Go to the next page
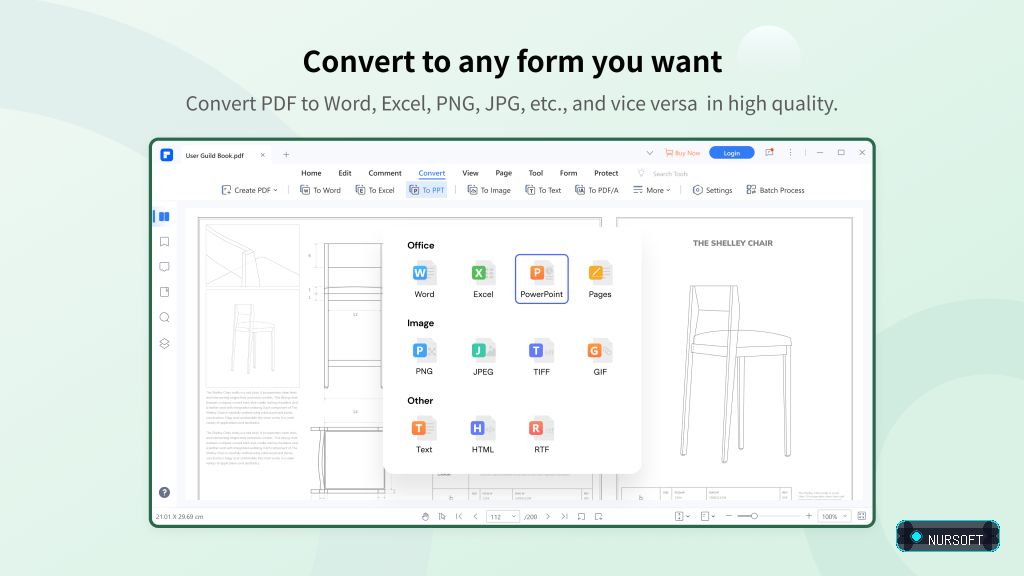1024x576 pixels. click(547, 517)
